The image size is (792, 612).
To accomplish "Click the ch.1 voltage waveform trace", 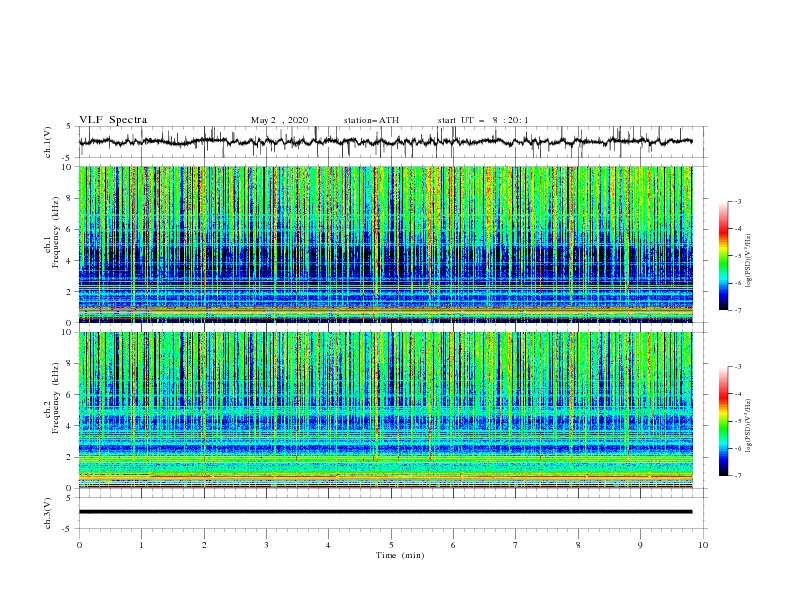I will pyautogui.click(x=385, y=142).
